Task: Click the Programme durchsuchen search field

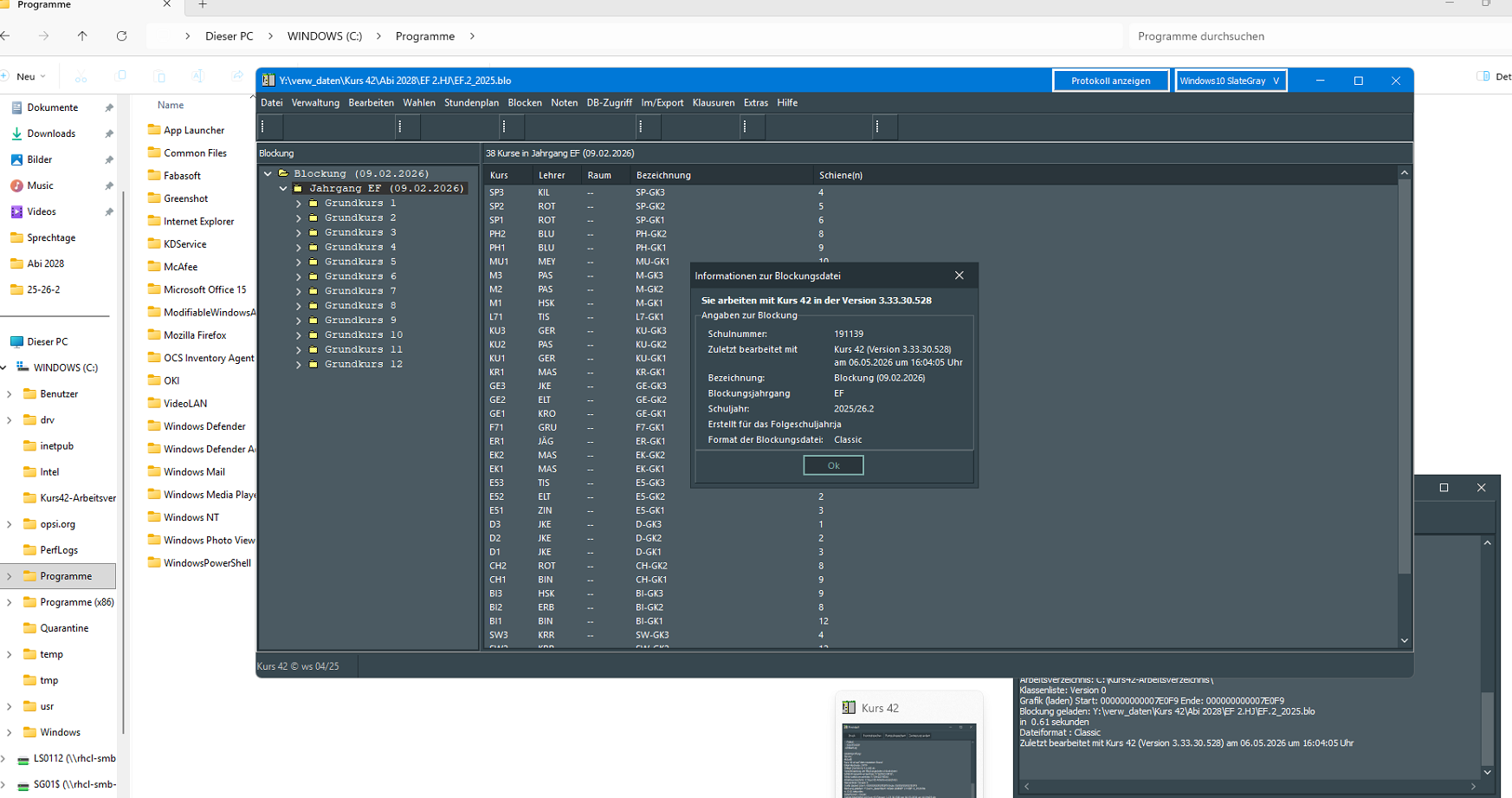Action: pos(1299,36)
